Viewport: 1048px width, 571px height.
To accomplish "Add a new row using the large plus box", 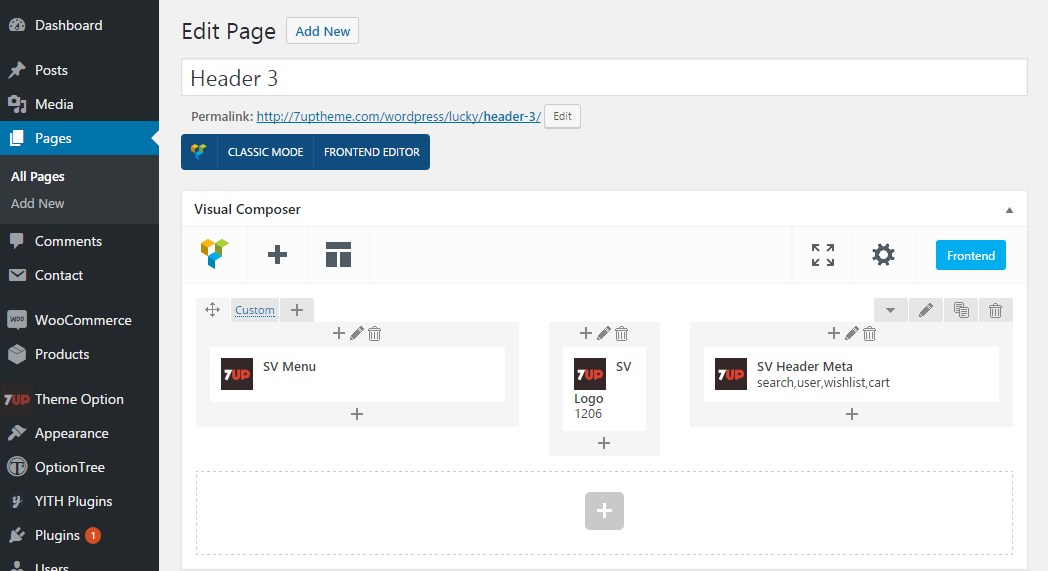I will (x=604, y=511).
